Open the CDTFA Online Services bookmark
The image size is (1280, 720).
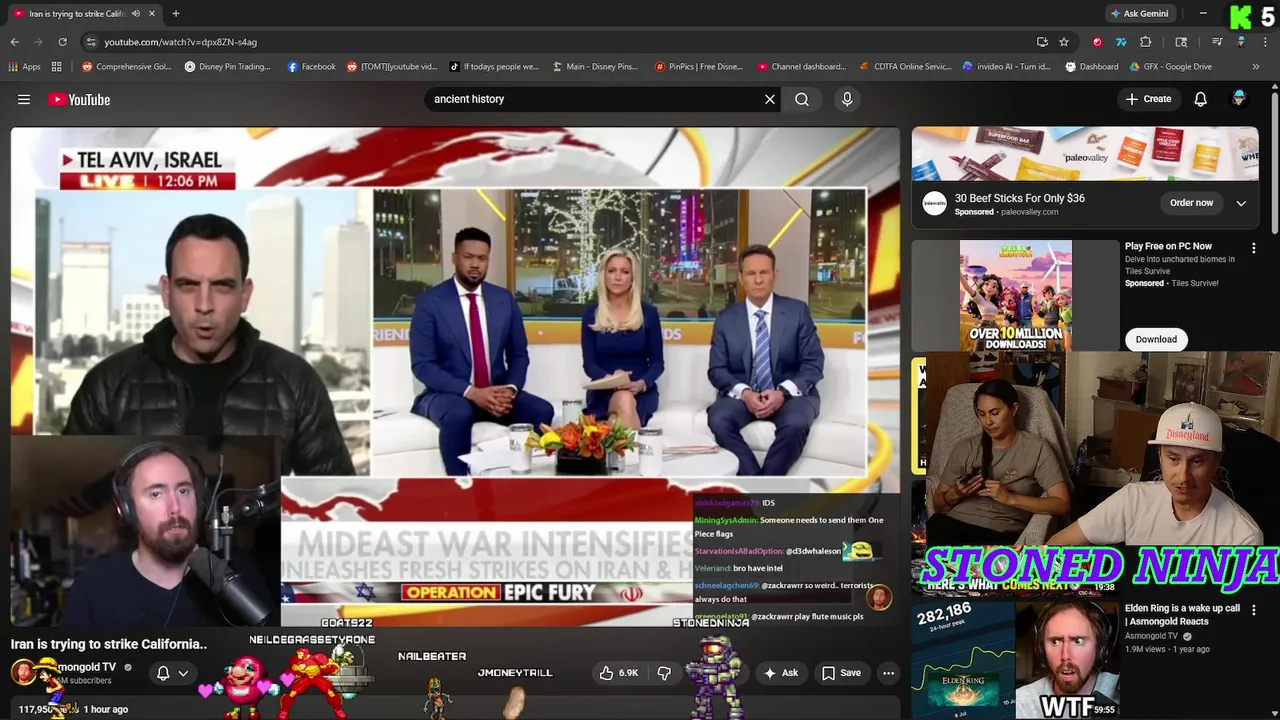[x=905, y=67]
